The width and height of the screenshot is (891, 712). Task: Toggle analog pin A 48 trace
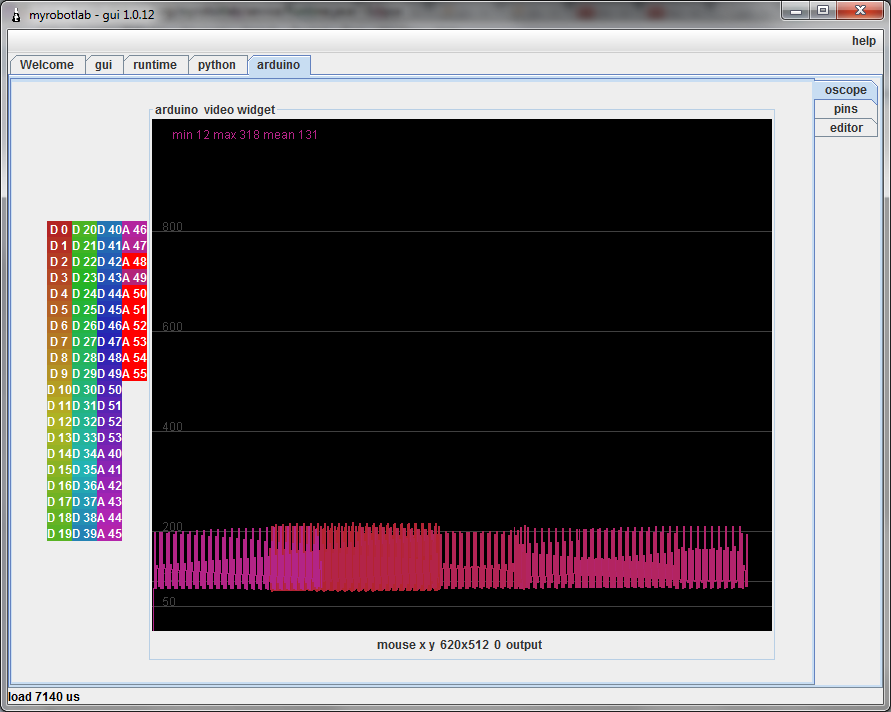click(135, 261)
